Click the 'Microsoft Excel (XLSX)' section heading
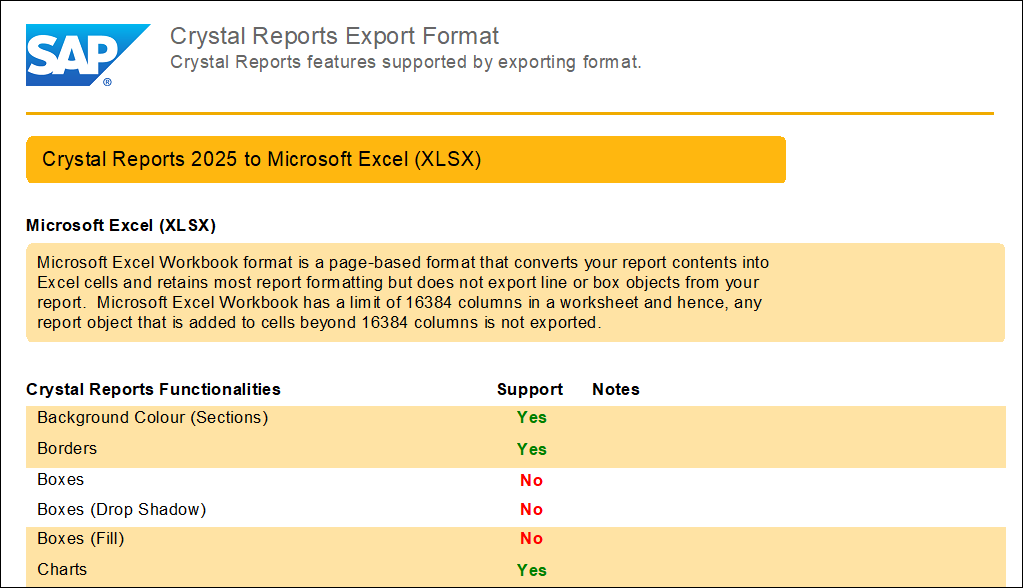 coord(121,225)
